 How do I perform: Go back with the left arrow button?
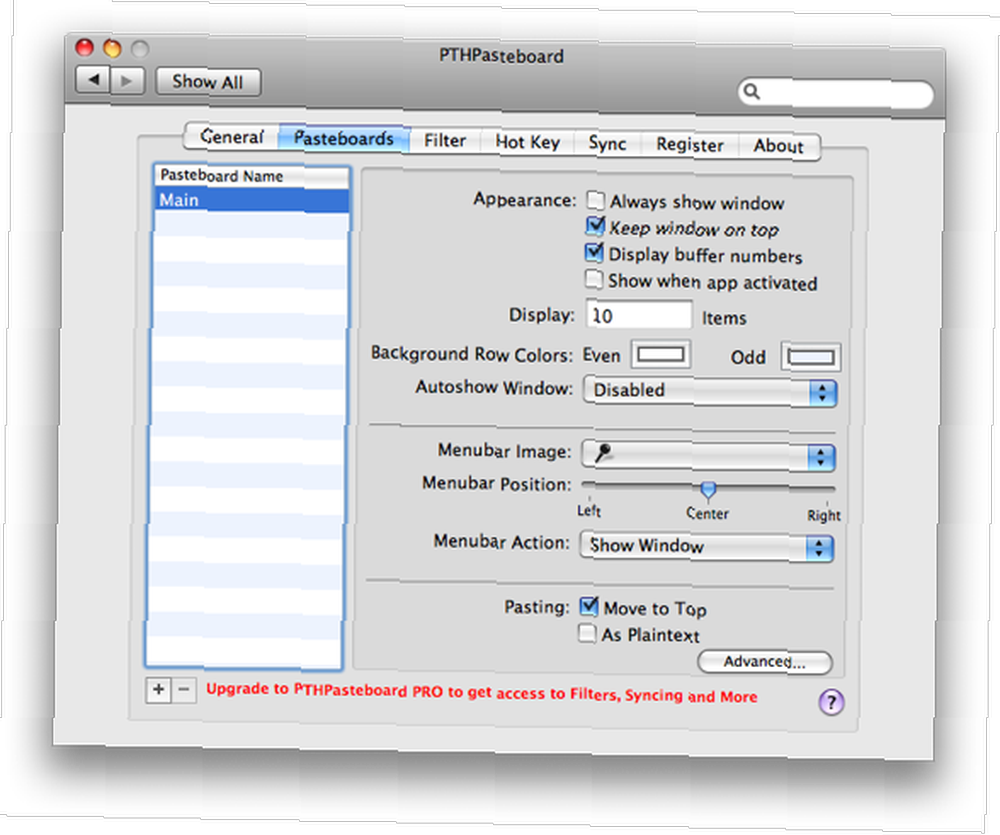(93, 80)
